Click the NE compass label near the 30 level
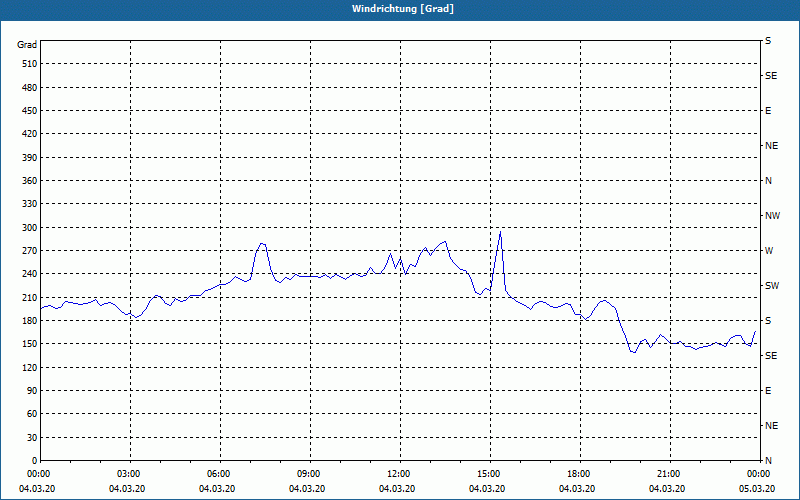 [x=771, y=426]
